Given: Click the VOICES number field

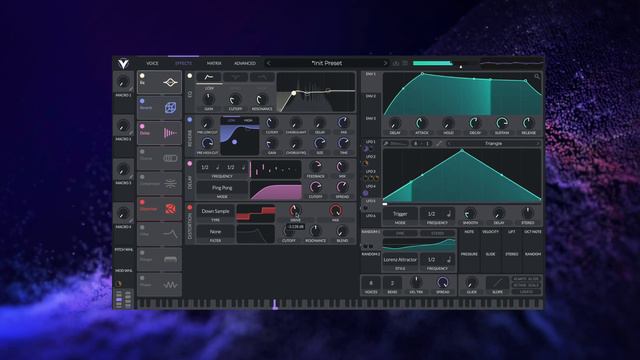Looking at the screenshot, I should pyautogui.click(x=371, y=283).
